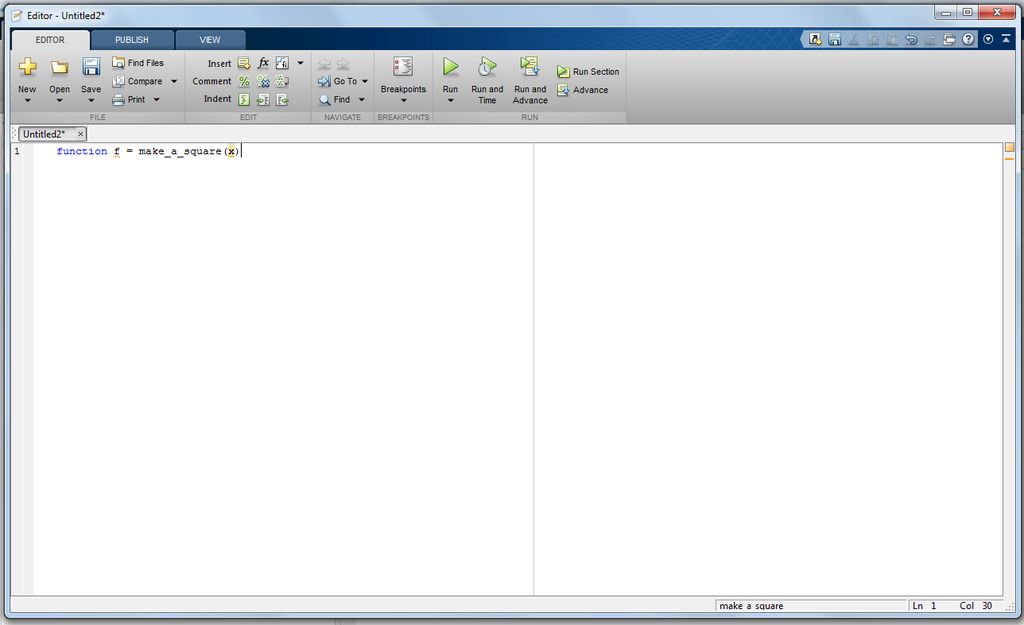
Task: Click the 'Ln 1' status indicator
Action: pos(924,605)
